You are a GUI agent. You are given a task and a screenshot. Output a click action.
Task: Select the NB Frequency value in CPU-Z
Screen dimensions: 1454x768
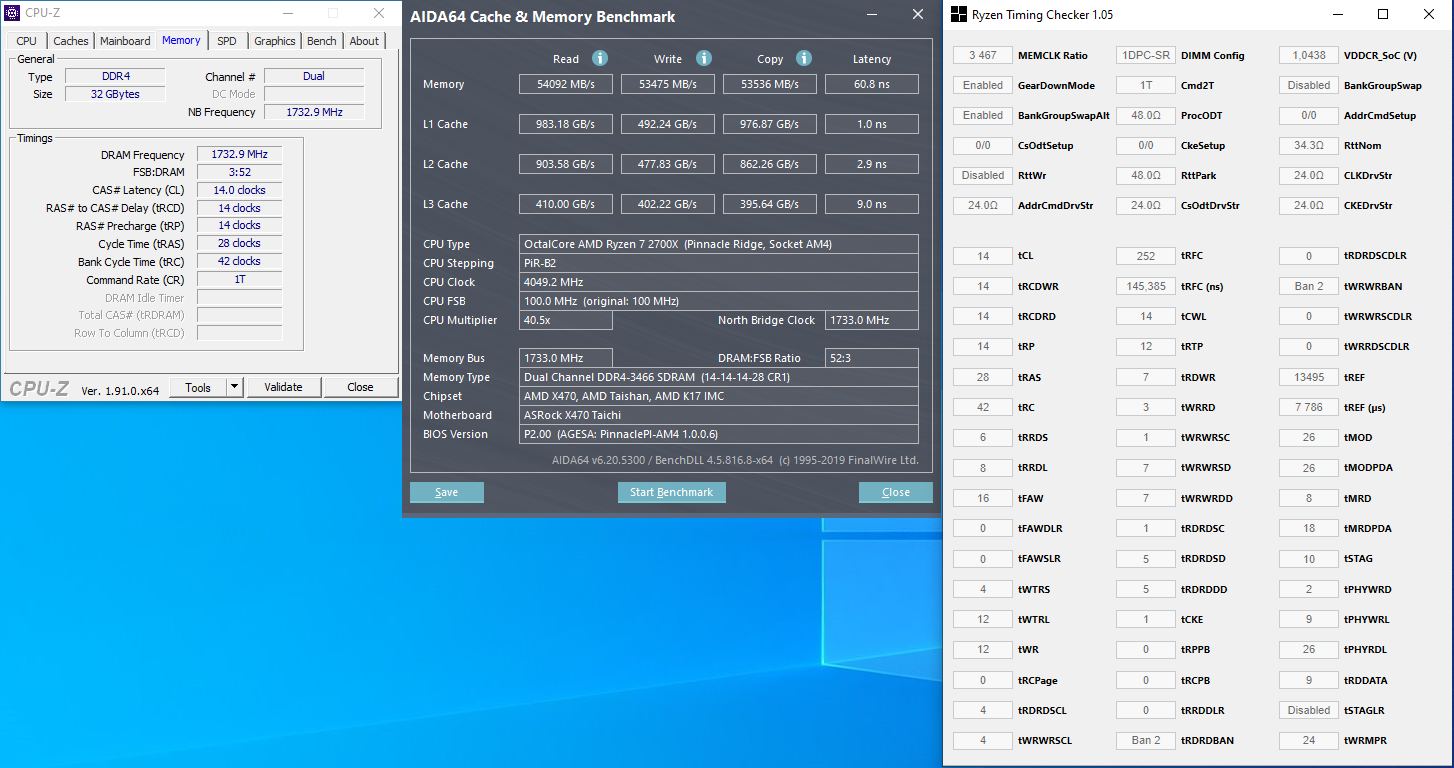pyautogui.click(x=314, y=112)
